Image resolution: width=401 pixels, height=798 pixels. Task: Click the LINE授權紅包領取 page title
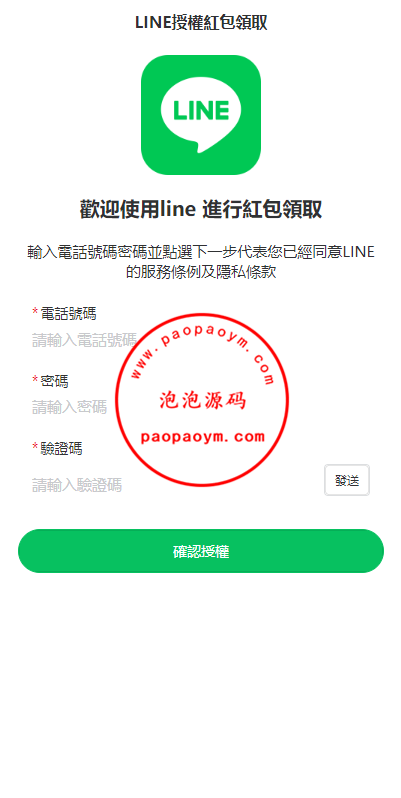point(201,23)
